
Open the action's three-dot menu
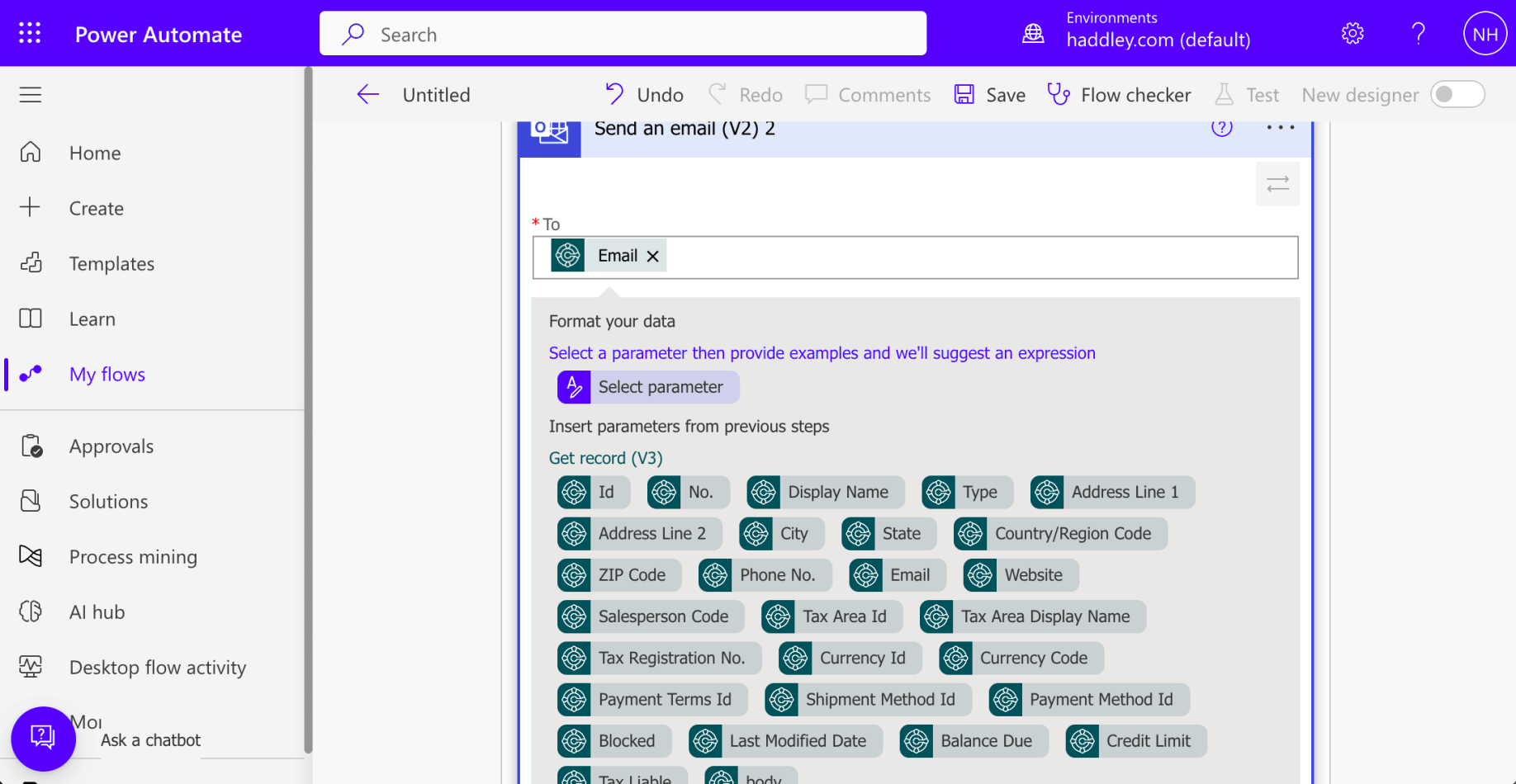click(1281, 128)
